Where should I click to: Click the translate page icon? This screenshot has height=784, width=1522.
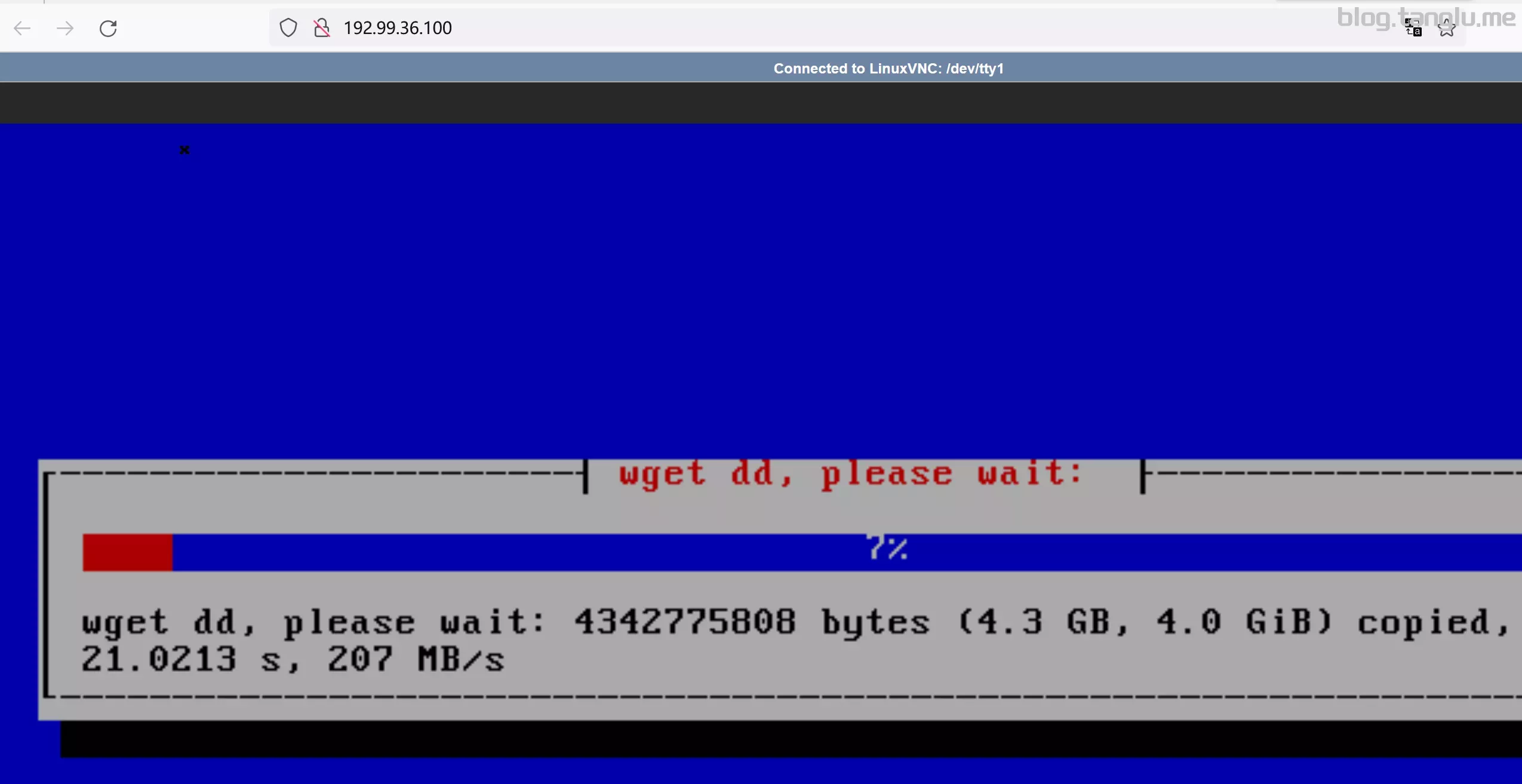point(1413,27)
